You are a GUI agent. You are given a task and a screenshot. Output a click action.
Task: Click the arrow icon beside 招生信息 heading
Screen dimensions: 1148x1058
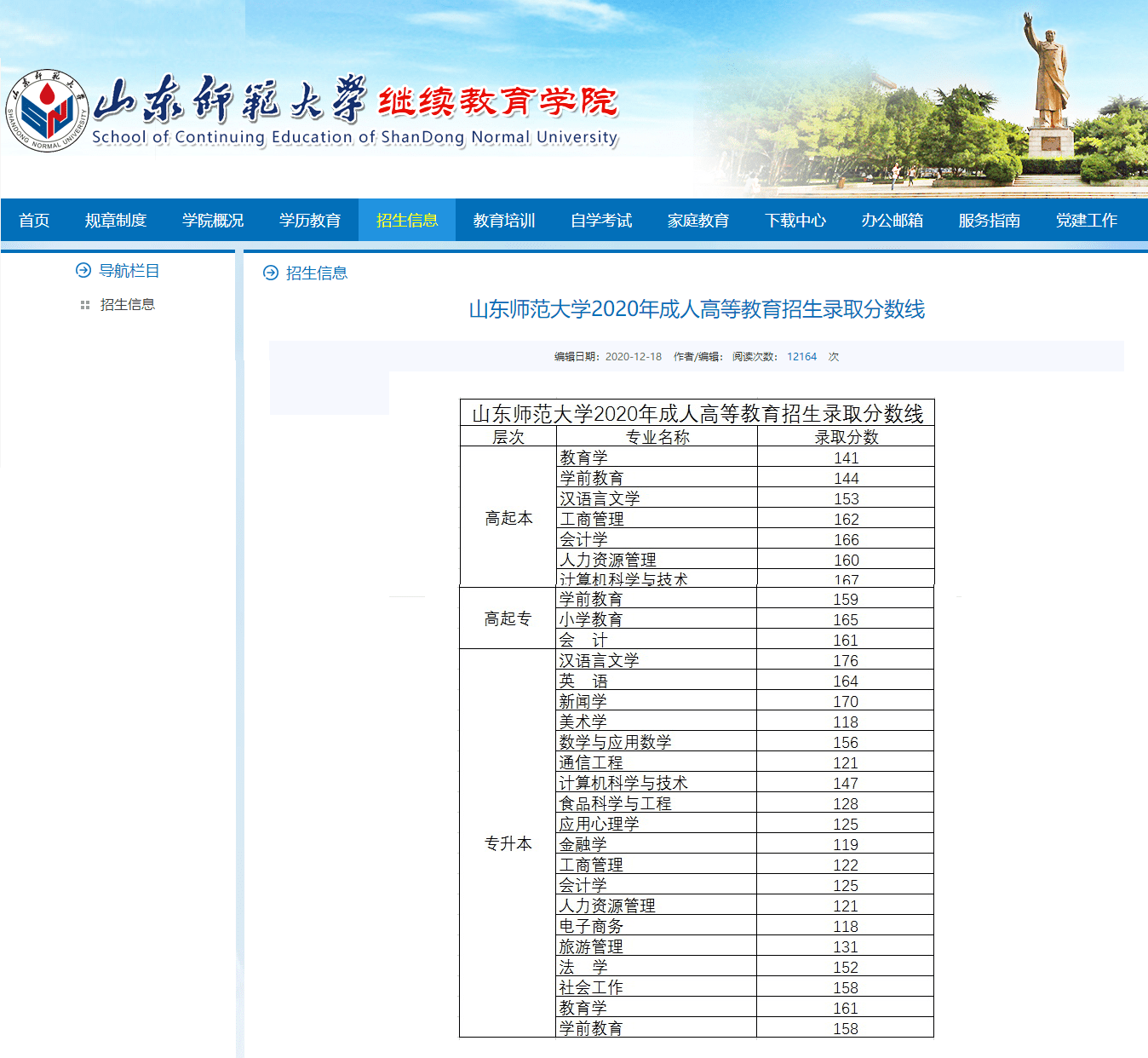[x=271, y=273]
